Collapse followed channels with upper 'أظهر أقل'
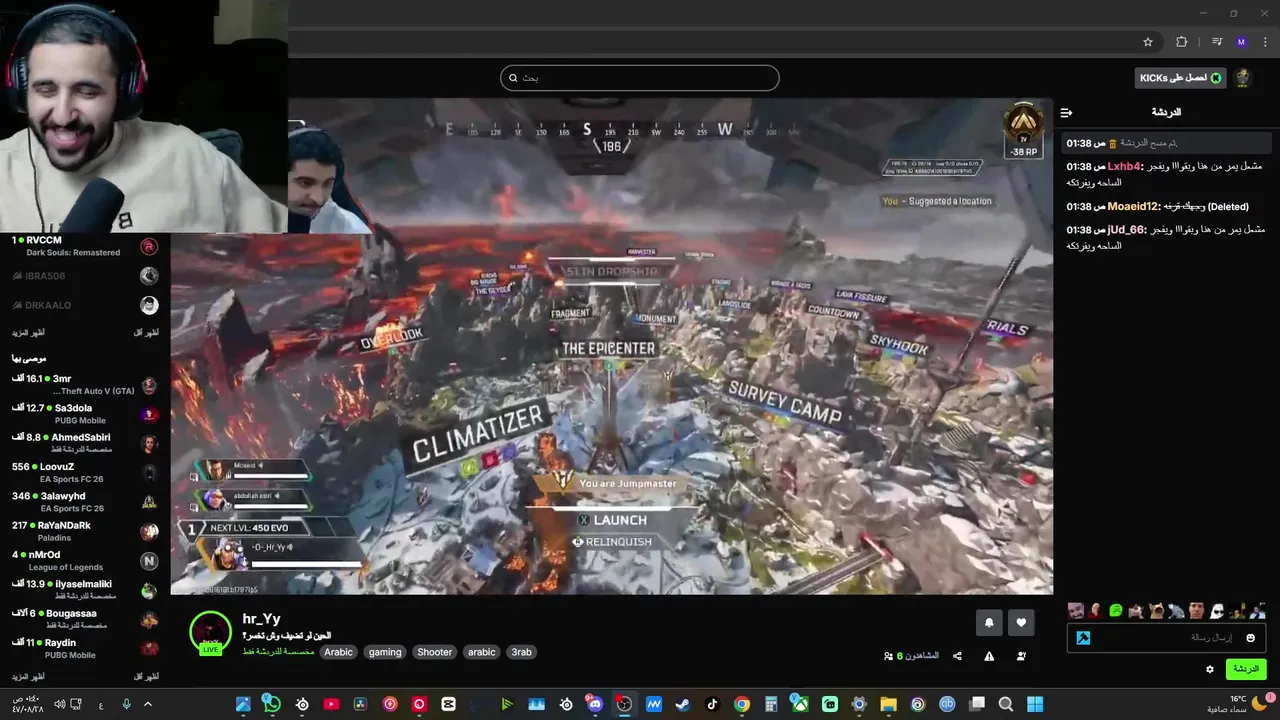Screen dimensions: 1280x720 point(146,332)
